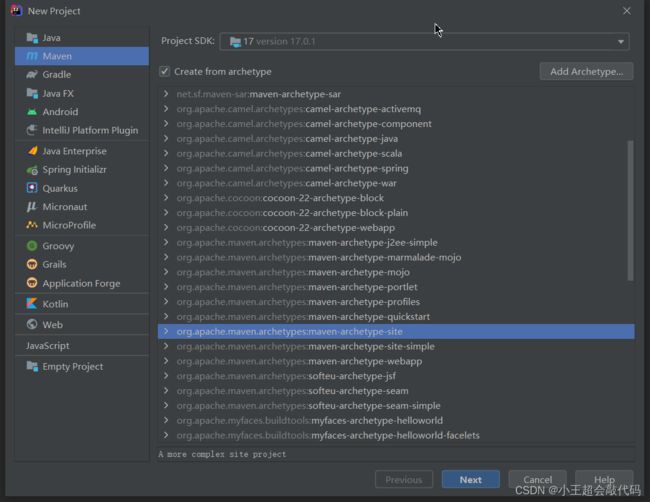Viewport: 650px width, 502px height.
Task: Click the Java Enterprise flame icon
Action: tap(32, 151)
